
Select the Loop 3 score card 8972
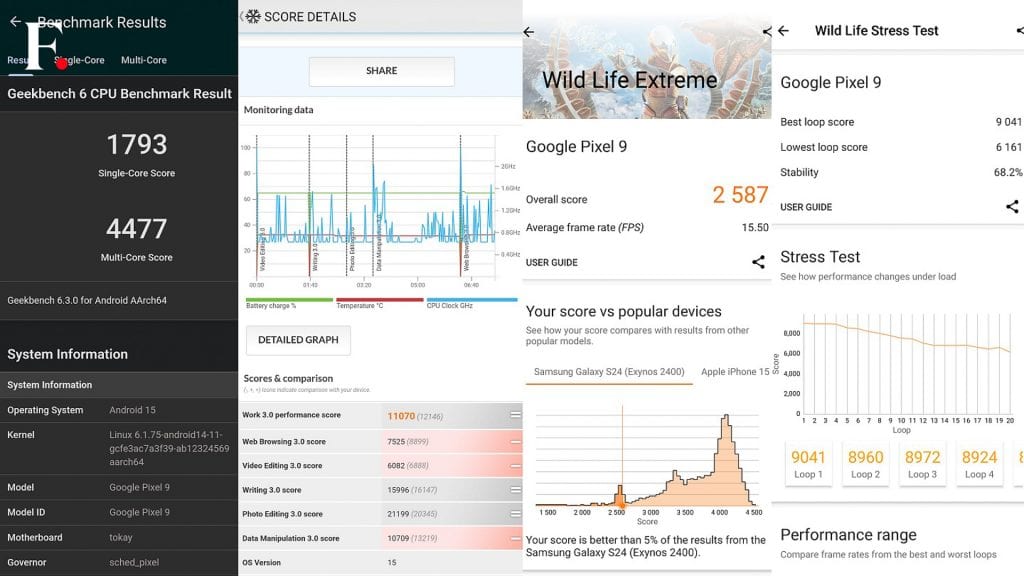click(x=922, y=464)
